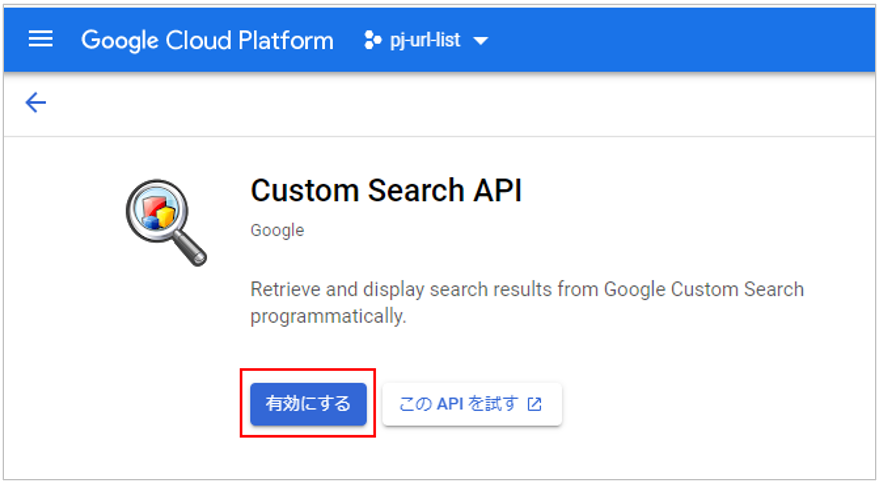Go back using the left arrow

tap(36, 102)
